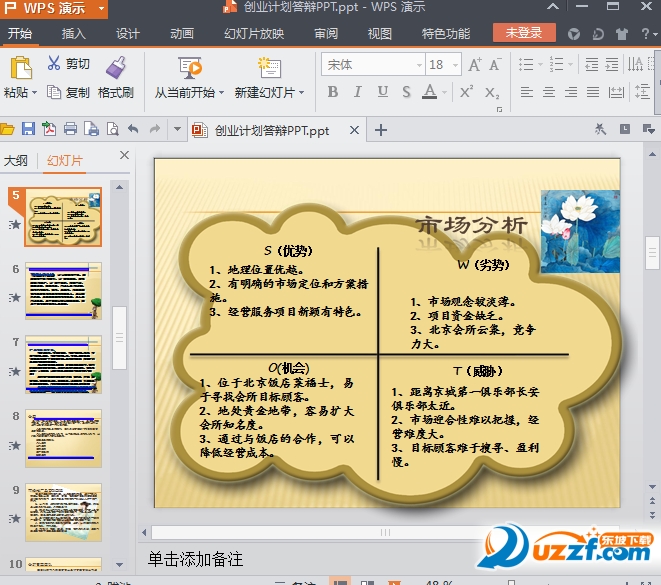The image size is (661, 585).
Task: Center align the text
Action: pos(548,92)
